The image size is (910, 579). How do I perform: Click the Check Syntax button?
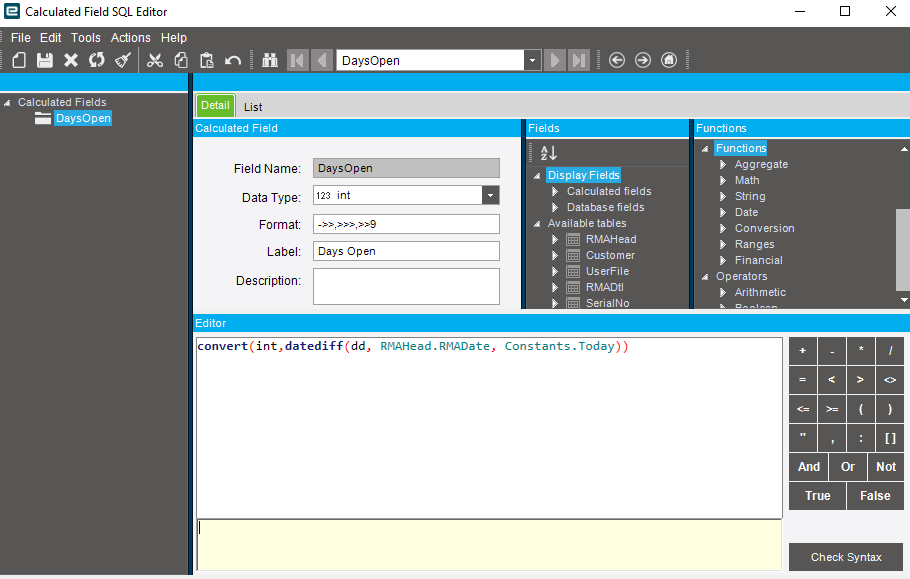click(x=846, y=557)
